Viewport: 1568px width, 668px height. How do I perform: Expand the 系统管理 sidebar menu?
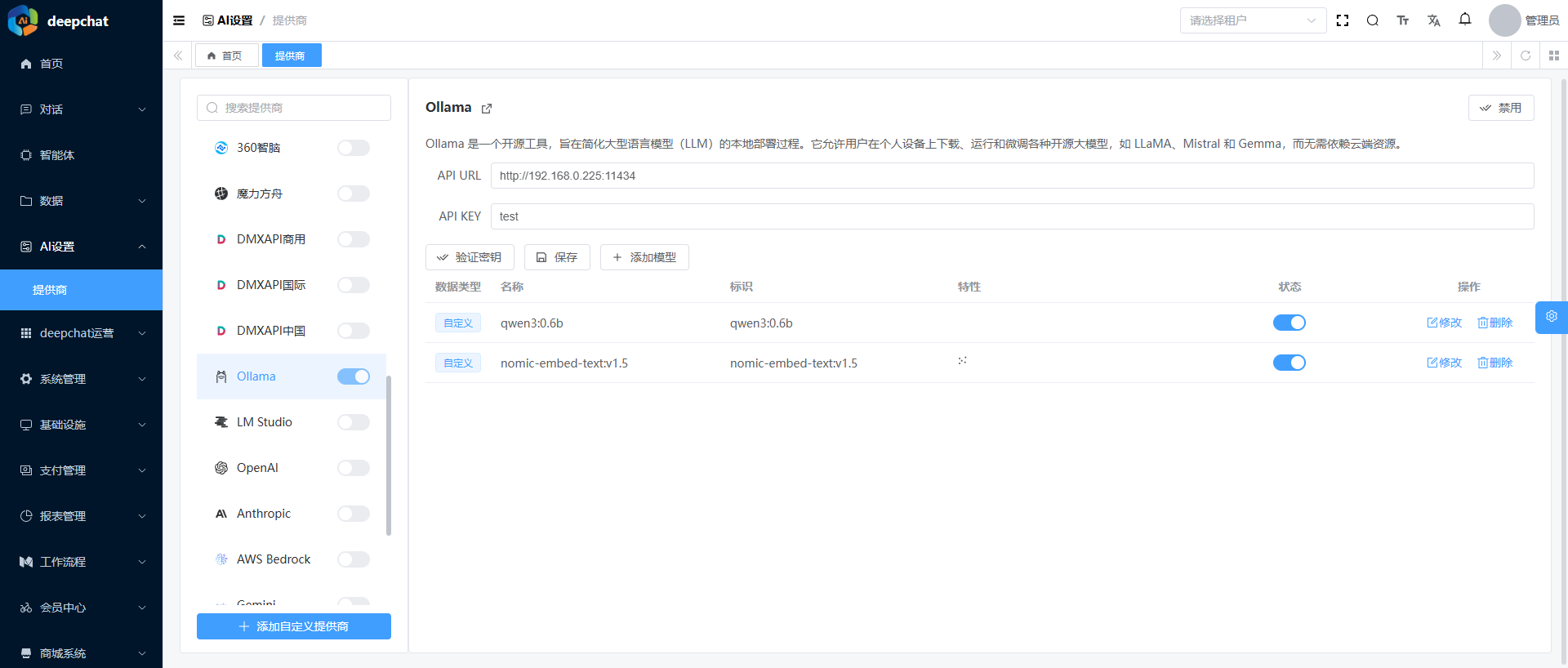pyautogui.click(x=82, y=379)
